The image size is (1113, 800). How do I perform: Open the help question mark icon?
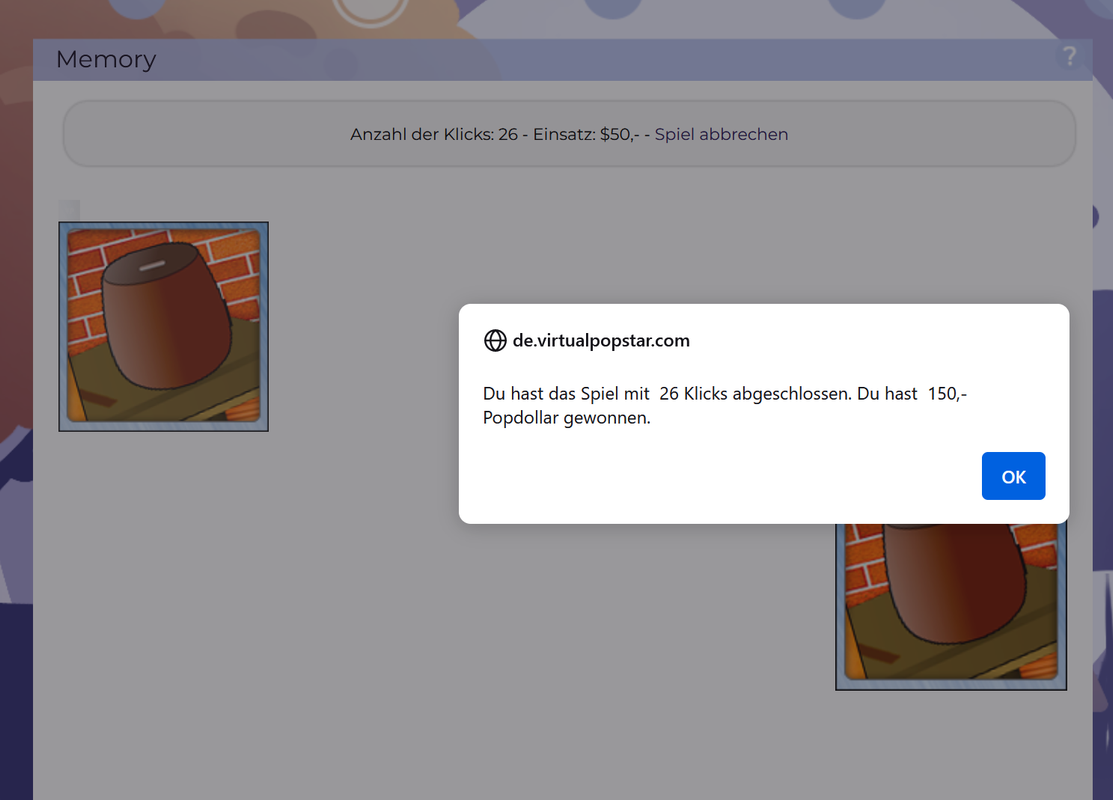click(1069, 57)
